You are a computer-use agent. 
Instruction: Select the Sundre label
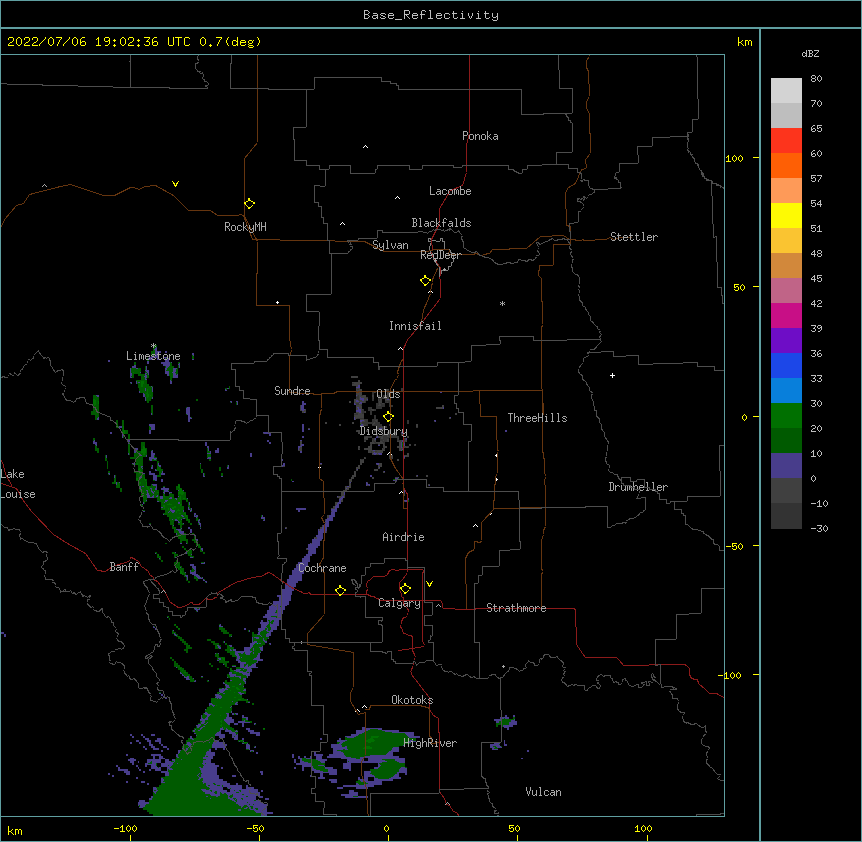[292, 391]
